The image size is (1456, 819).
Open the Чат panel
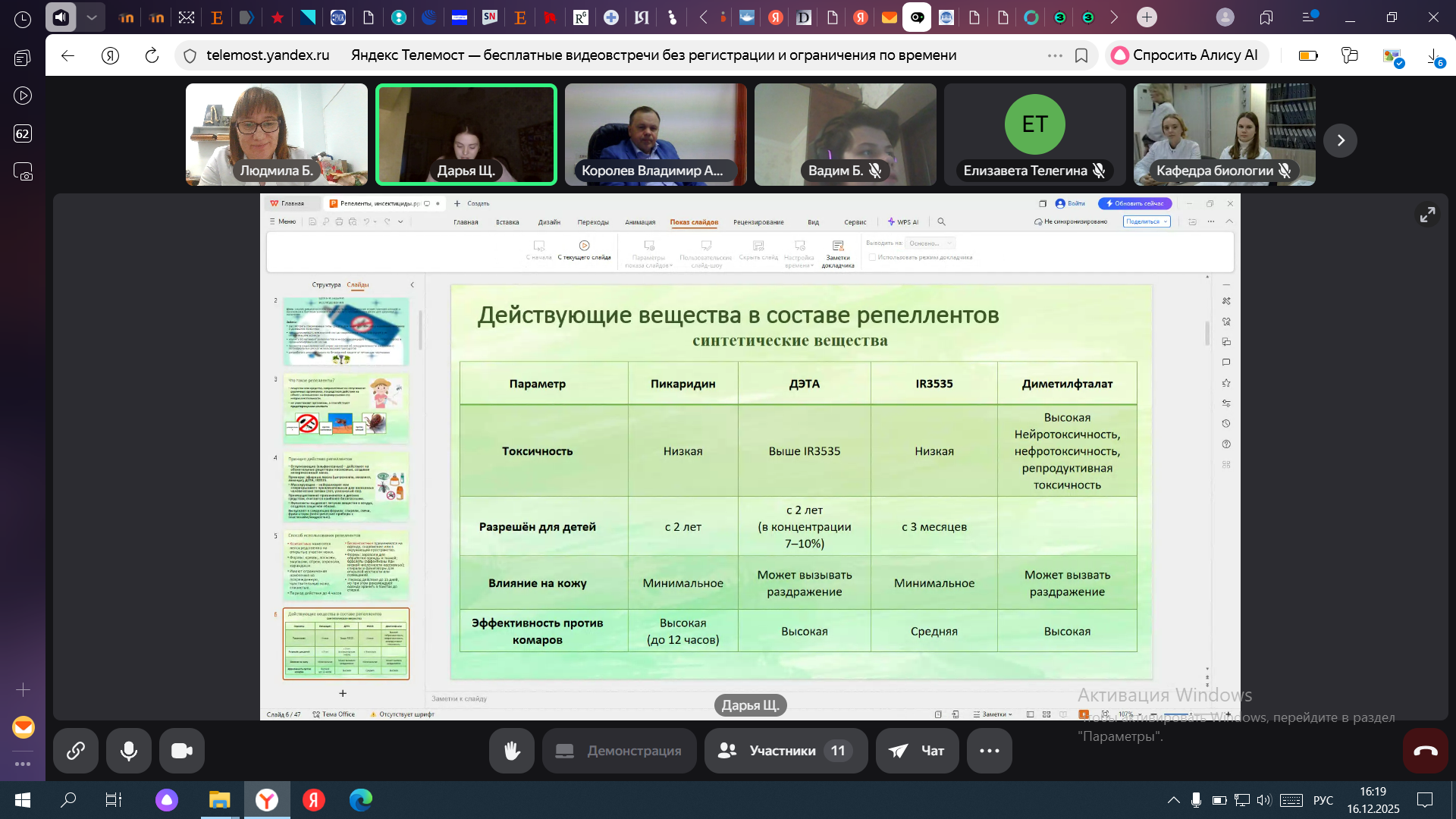click(917, 751)
